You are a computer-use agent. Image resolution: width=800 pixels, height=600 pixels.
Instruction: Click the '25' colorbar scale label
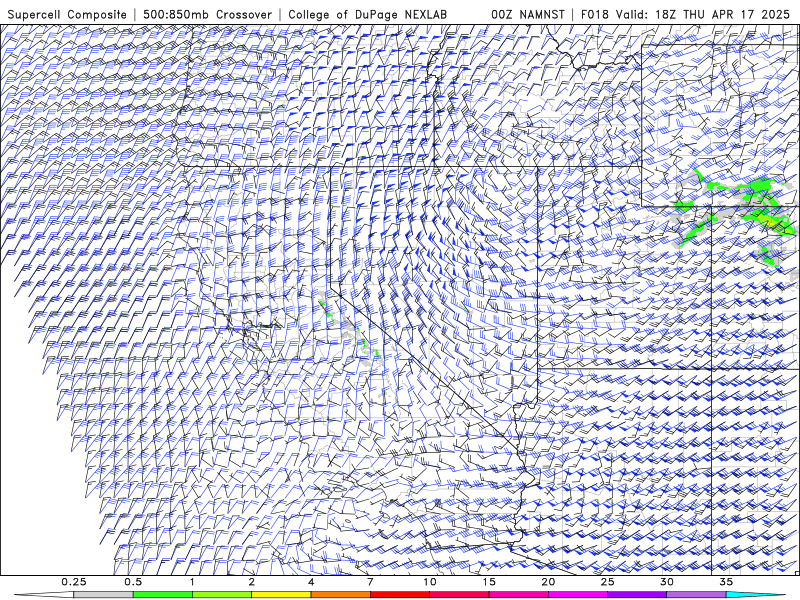click(x=607, y=582)
